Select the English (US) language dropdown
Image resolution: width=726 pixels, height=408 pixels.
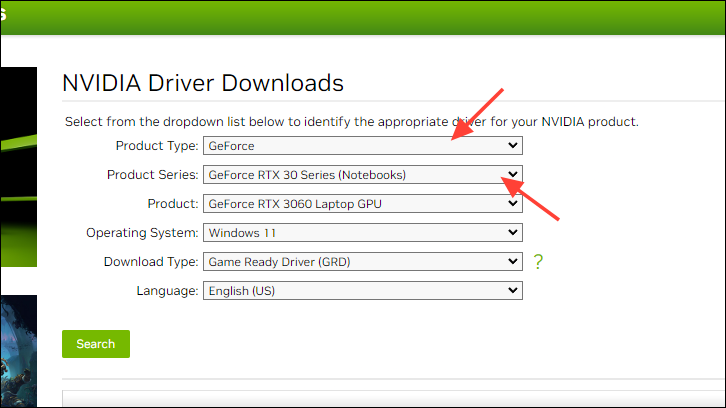(362, 291)
